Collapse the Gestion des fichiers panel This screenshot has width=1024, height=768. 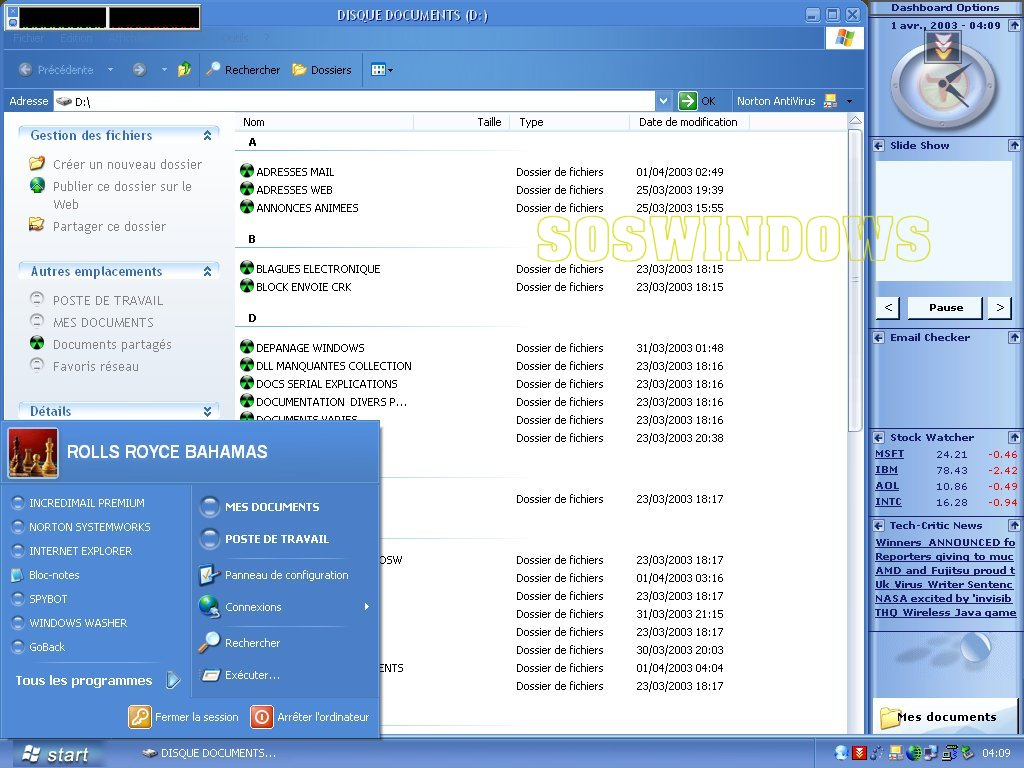point(208,136)
